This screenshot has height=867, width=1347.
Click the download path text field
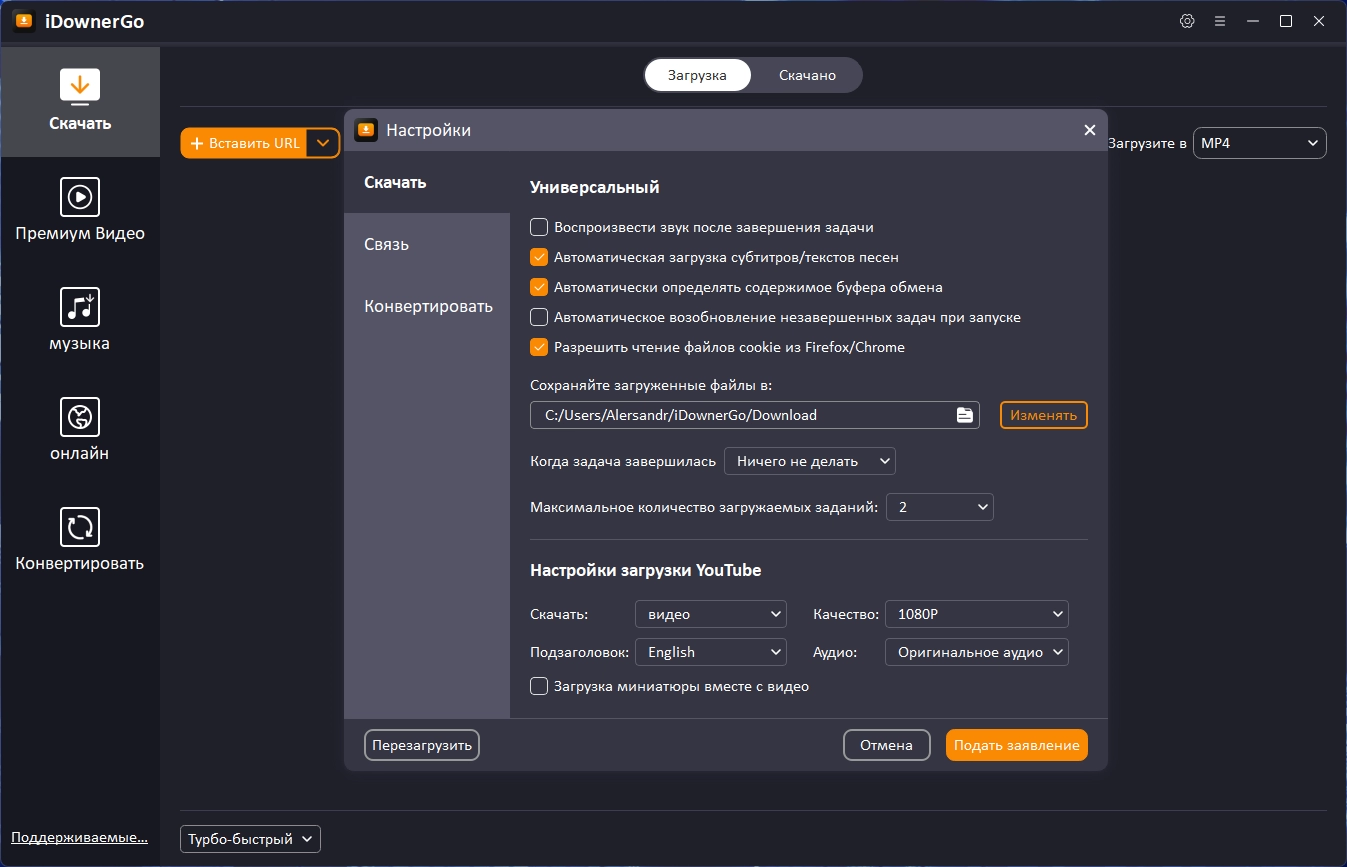click(x=740, y=415)
